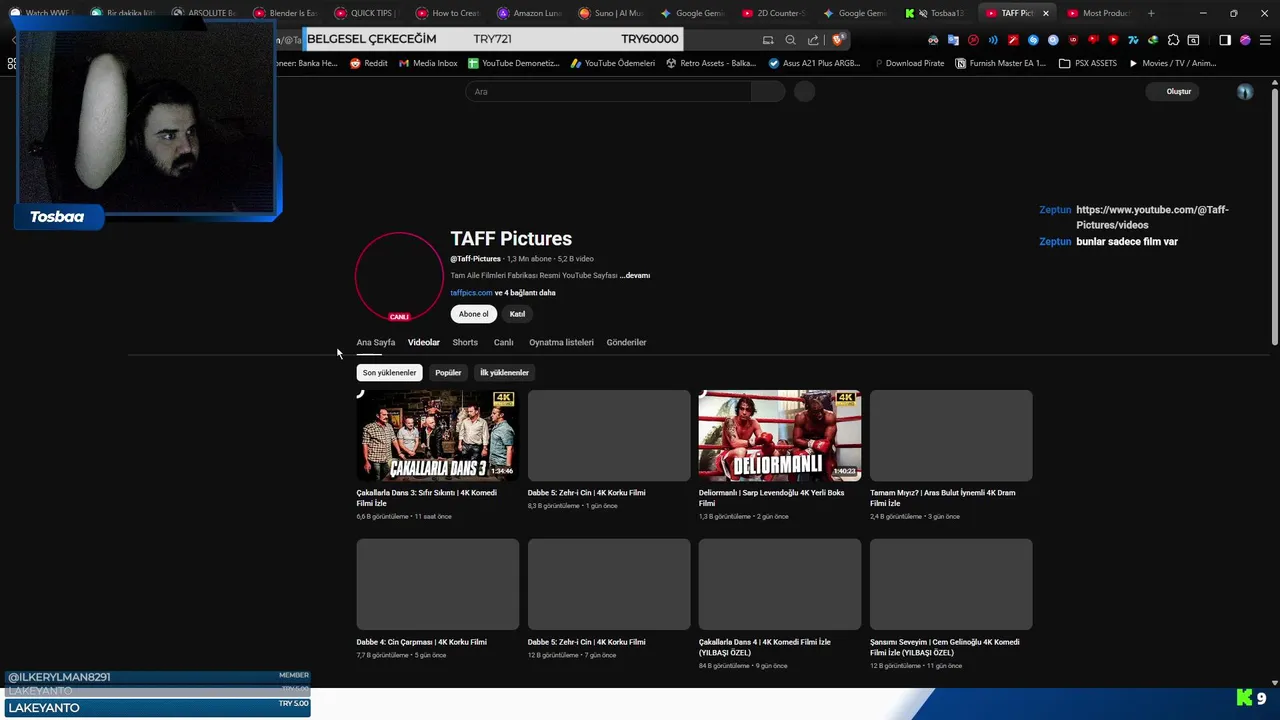Switch to the Suno AI Music tab
The height and width of the screenshot is (720, 1280).
click(x=611, y=13)
